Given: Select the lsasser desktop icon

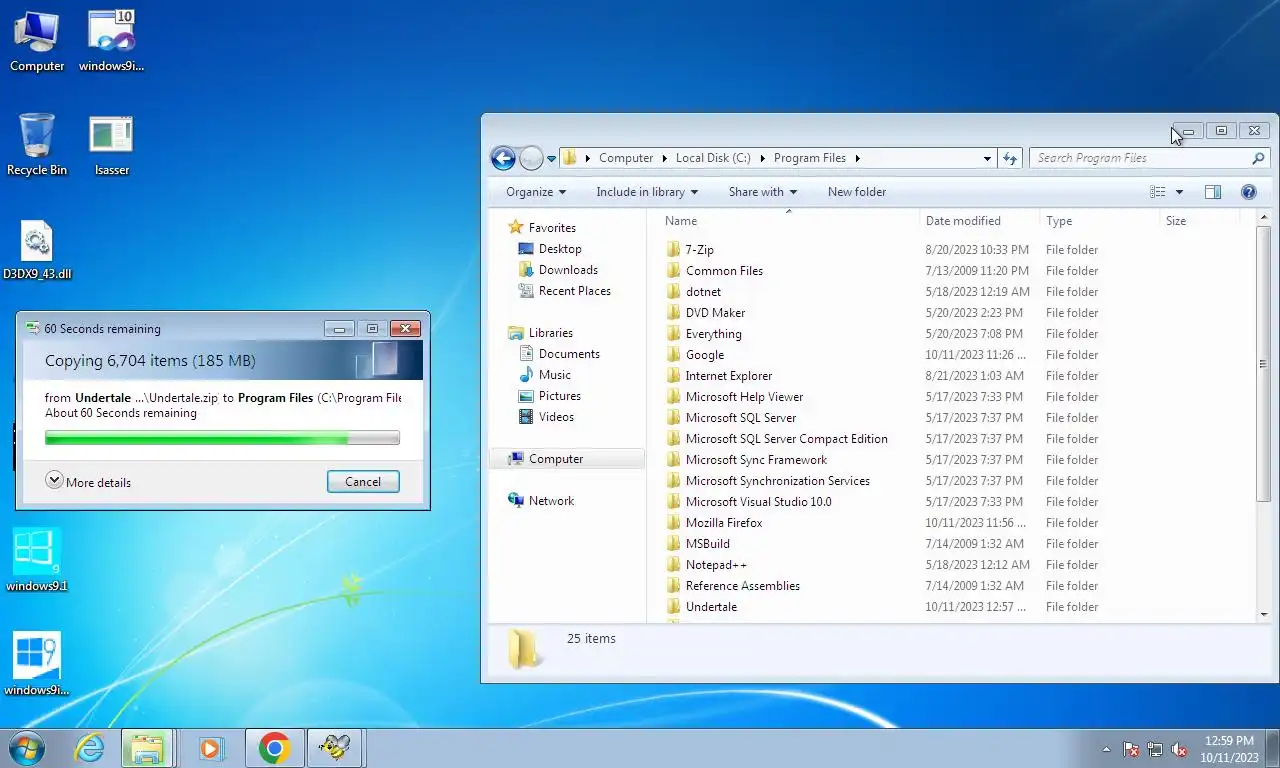Looking at the screenshot, I should coord(111,145).
